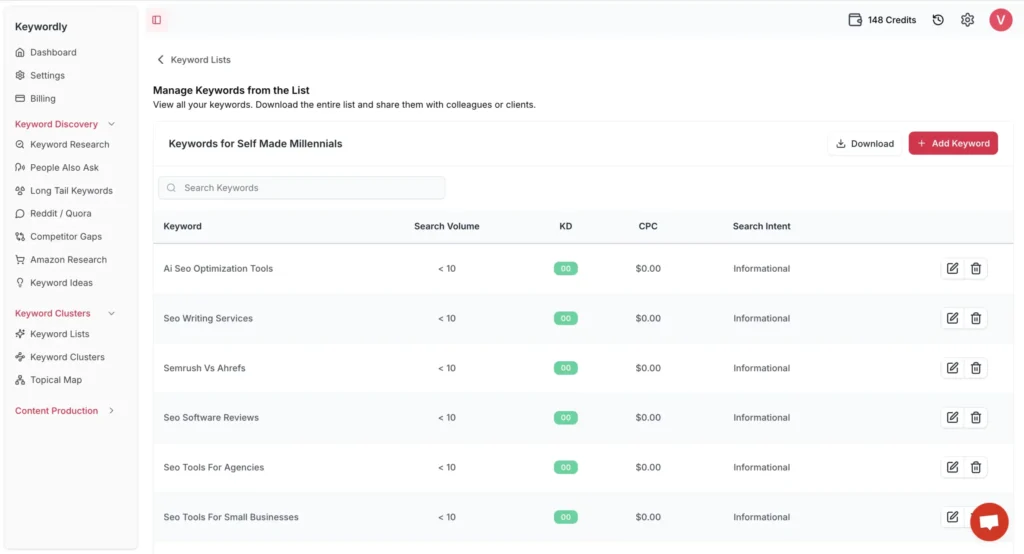Open the credits wallet icon

(855, 20)
